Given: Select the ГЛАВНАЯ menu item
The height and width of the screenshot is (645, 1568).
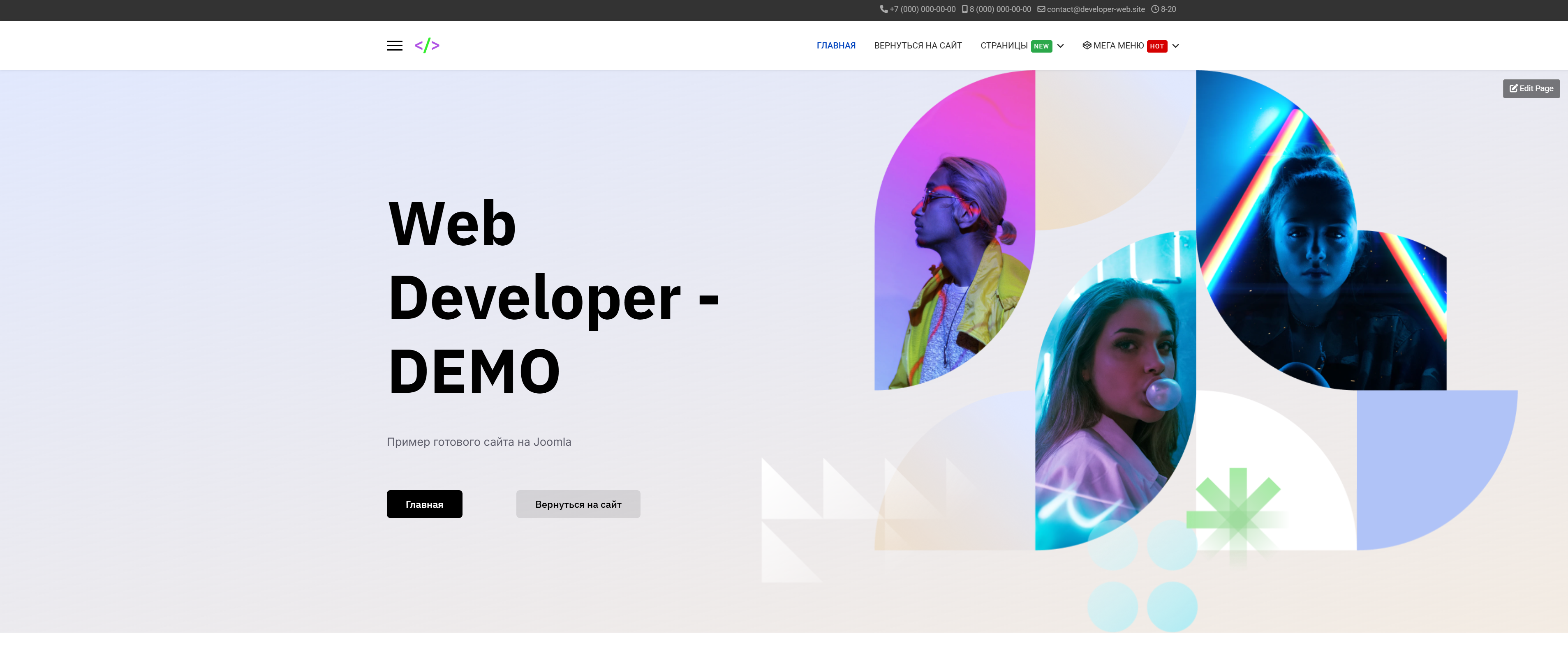Looking at the screenshot, I should point(836,46).
